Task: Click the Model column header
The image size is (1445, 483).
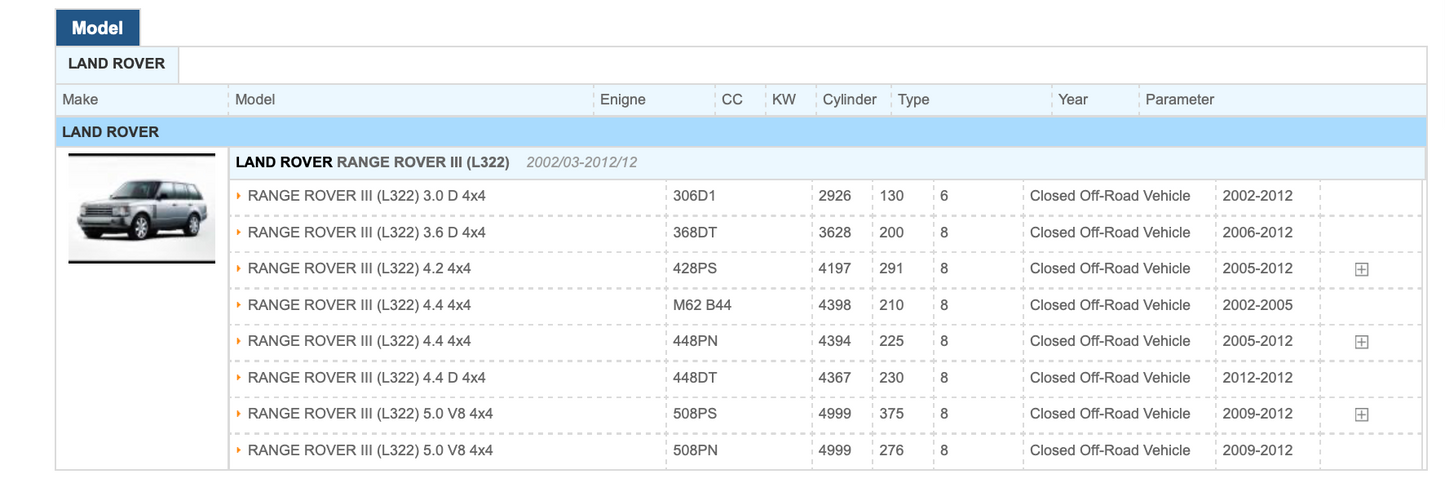Action: (x=255, y=99)
